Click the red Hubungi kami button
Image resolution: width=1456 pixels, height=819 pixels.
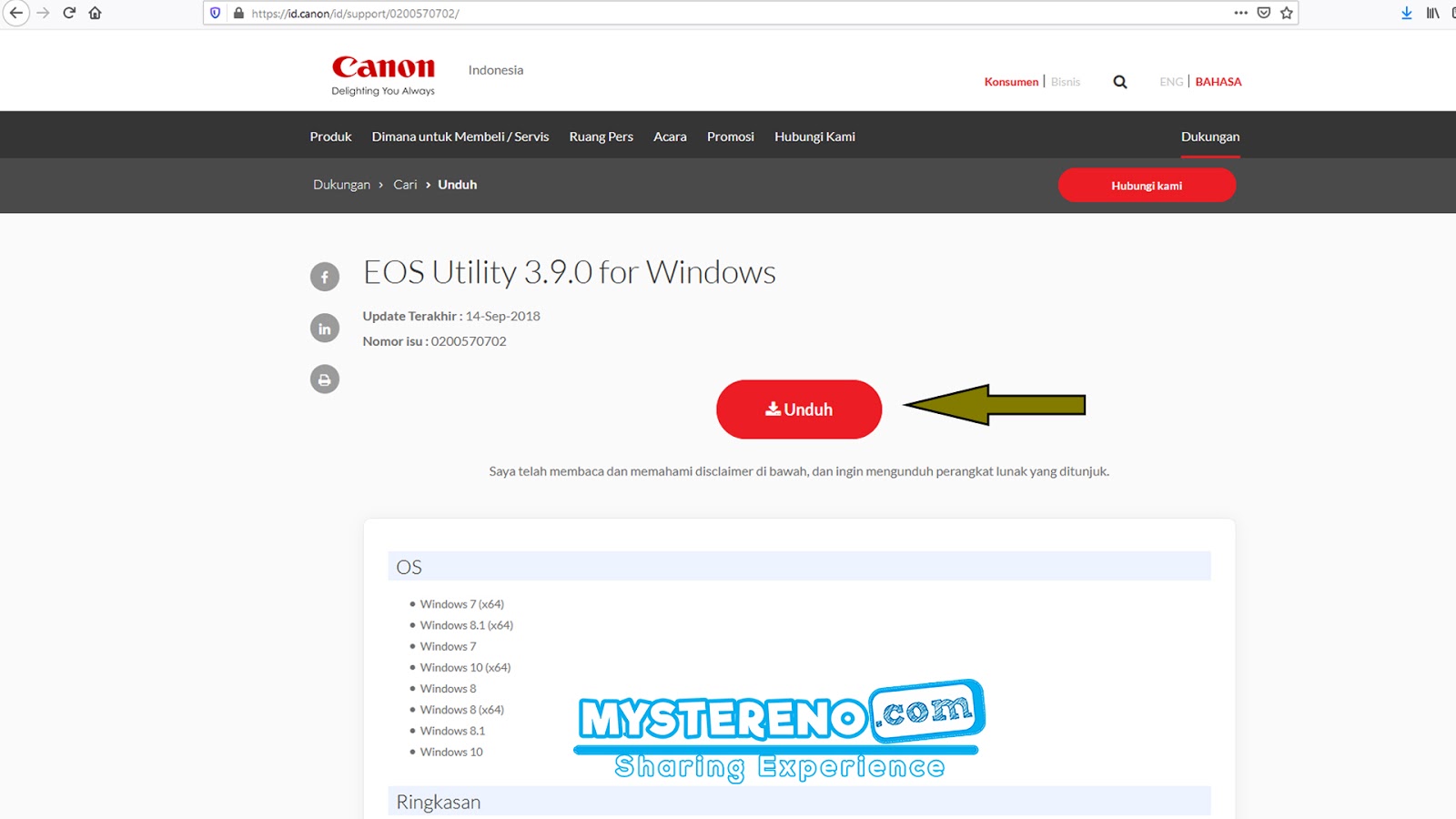(x=1147, y=186)
